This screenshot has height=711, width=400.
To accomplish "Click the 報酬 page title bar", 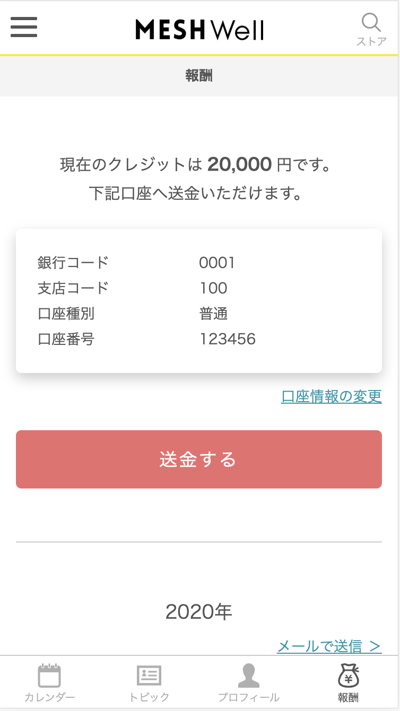I will tap(199, 76).
